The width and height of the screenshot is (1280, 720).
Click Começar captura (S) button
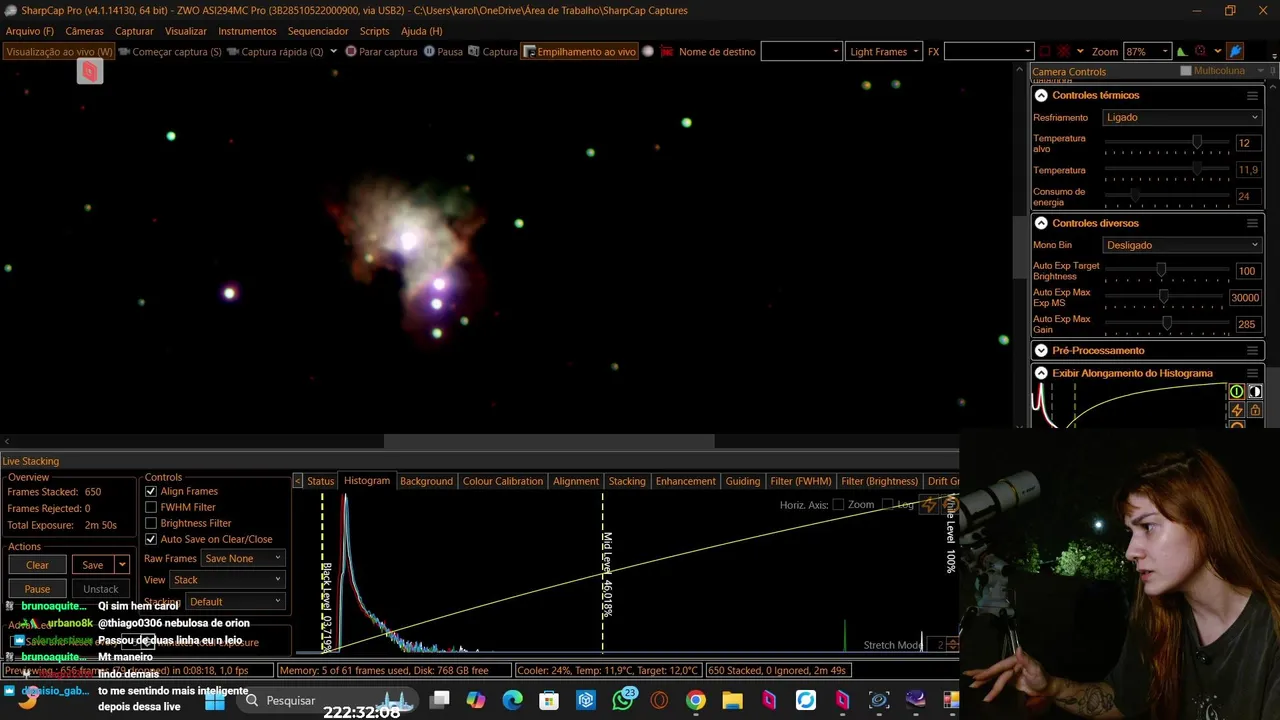(x=168, y=52)
